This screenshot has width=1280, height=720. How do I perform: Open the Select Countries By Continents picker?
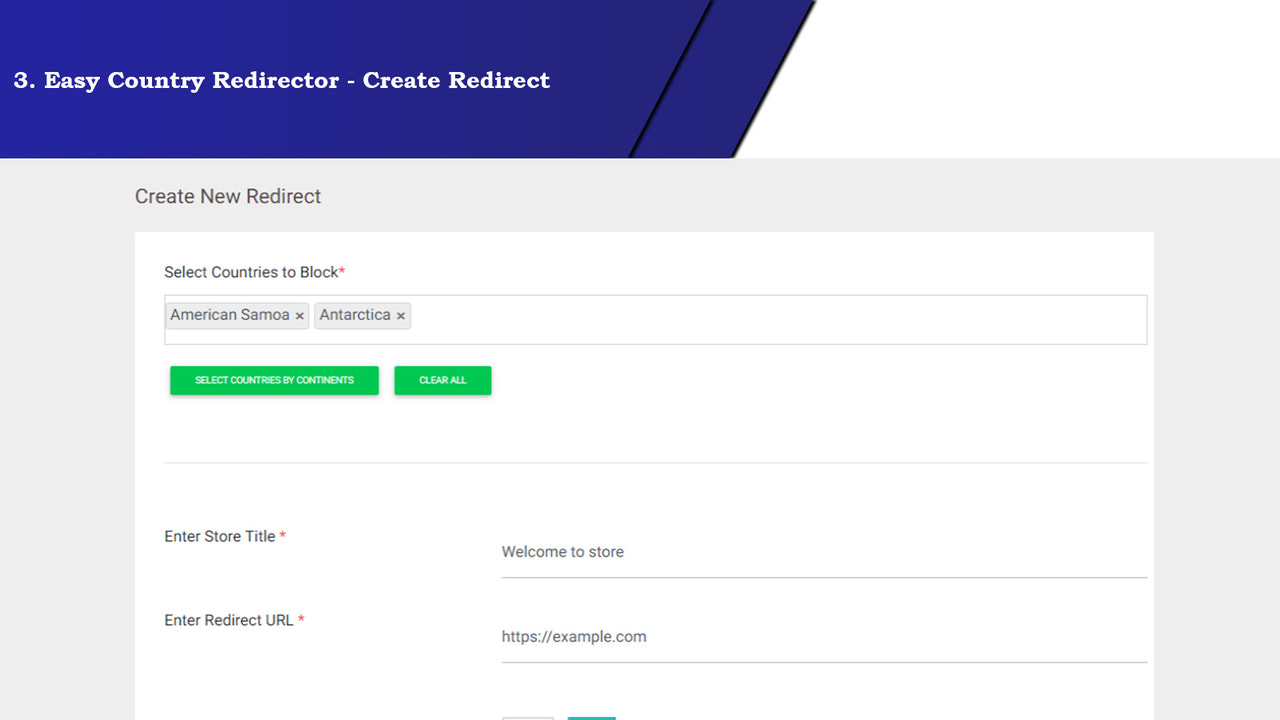point(273,380)
